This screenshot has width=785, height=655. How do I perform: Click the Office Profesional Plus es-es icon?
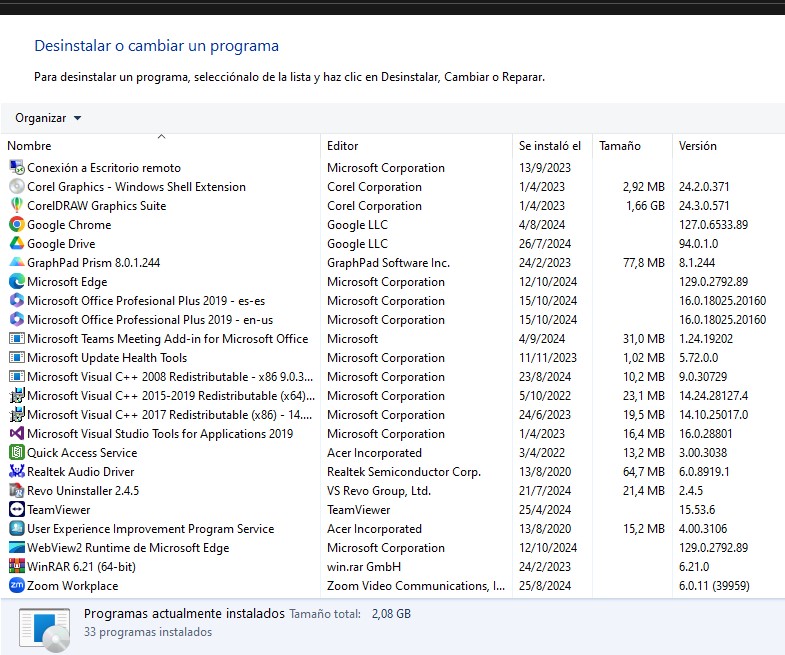coord(17,300)
